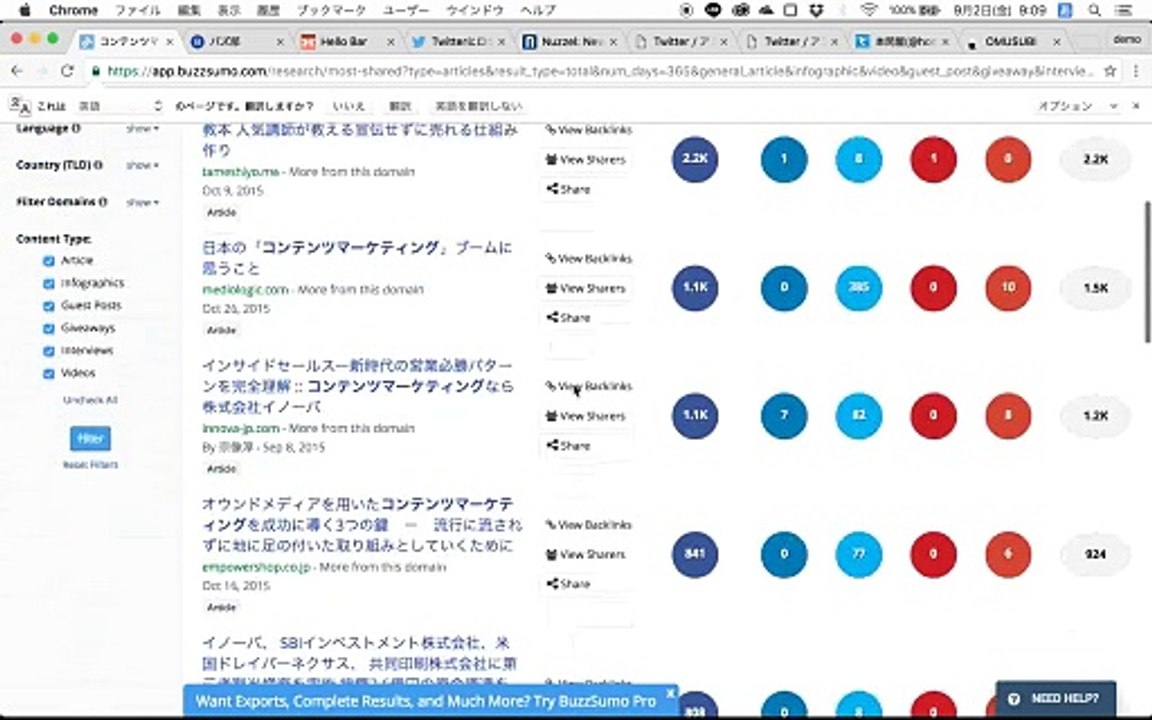
Task: Click the Dropbox icon in menu bar
Action: [816, 10]
